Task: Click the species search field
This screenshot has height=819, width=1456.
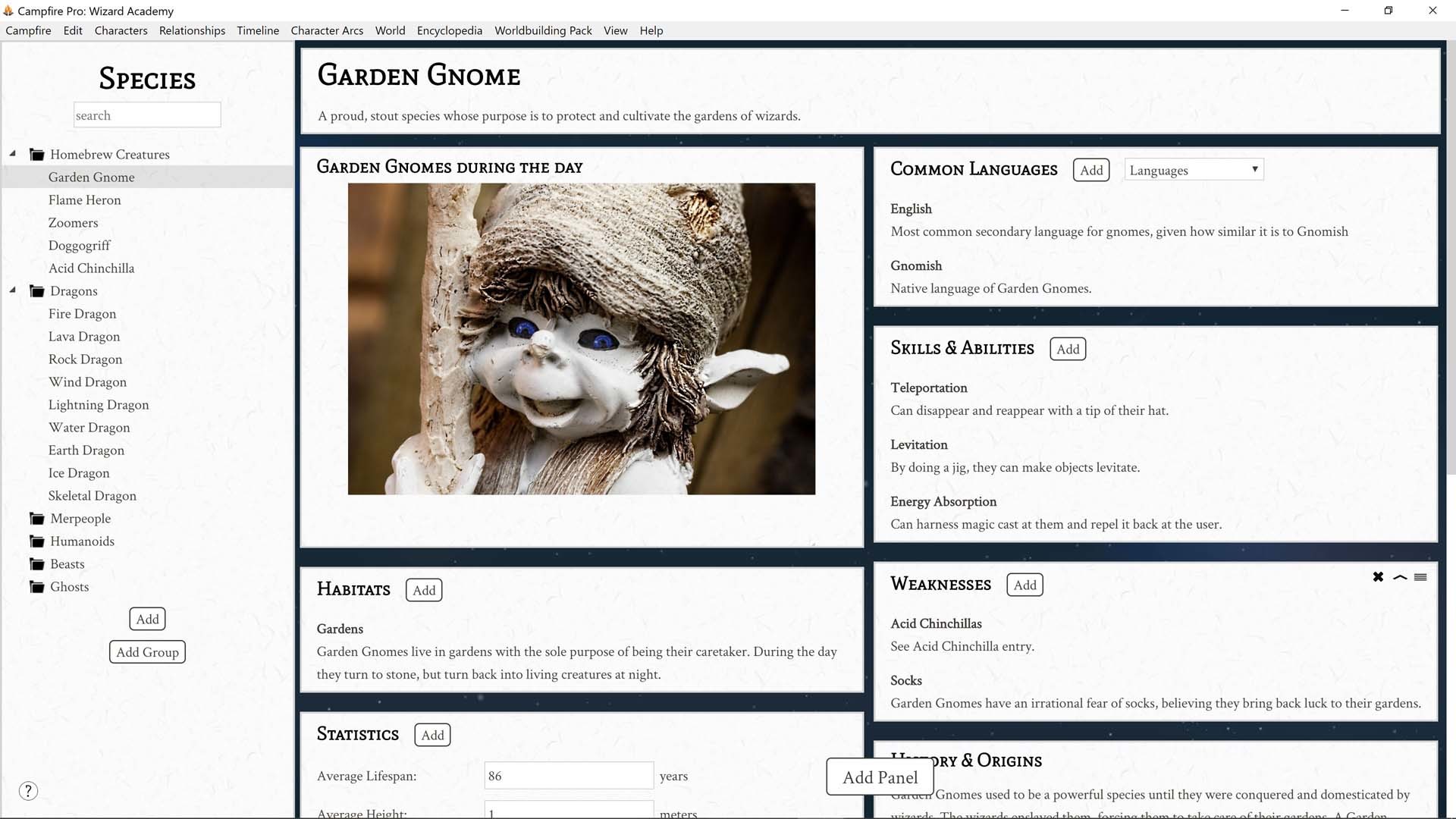Action: click(147, 115)
